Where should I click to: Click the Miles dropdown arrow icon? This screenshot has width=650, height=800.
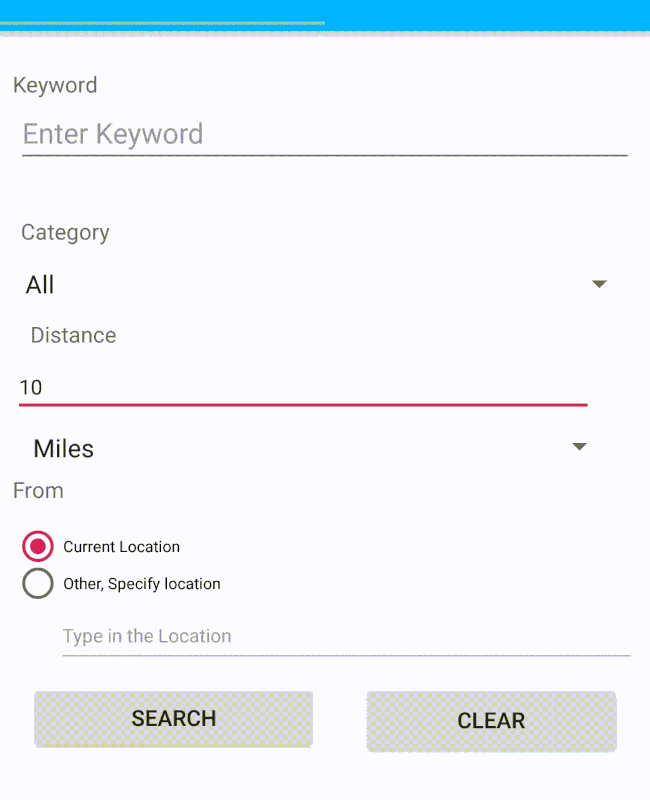579,447
